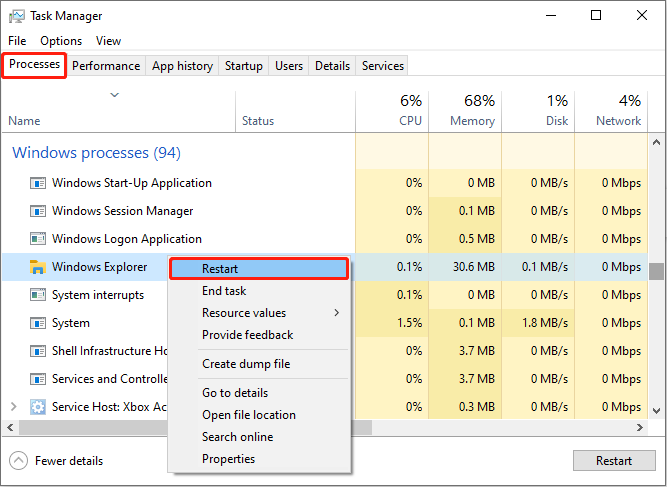Select the Windows Logon Application row name
Screen dimensions: 667x487
coord(127,239)
